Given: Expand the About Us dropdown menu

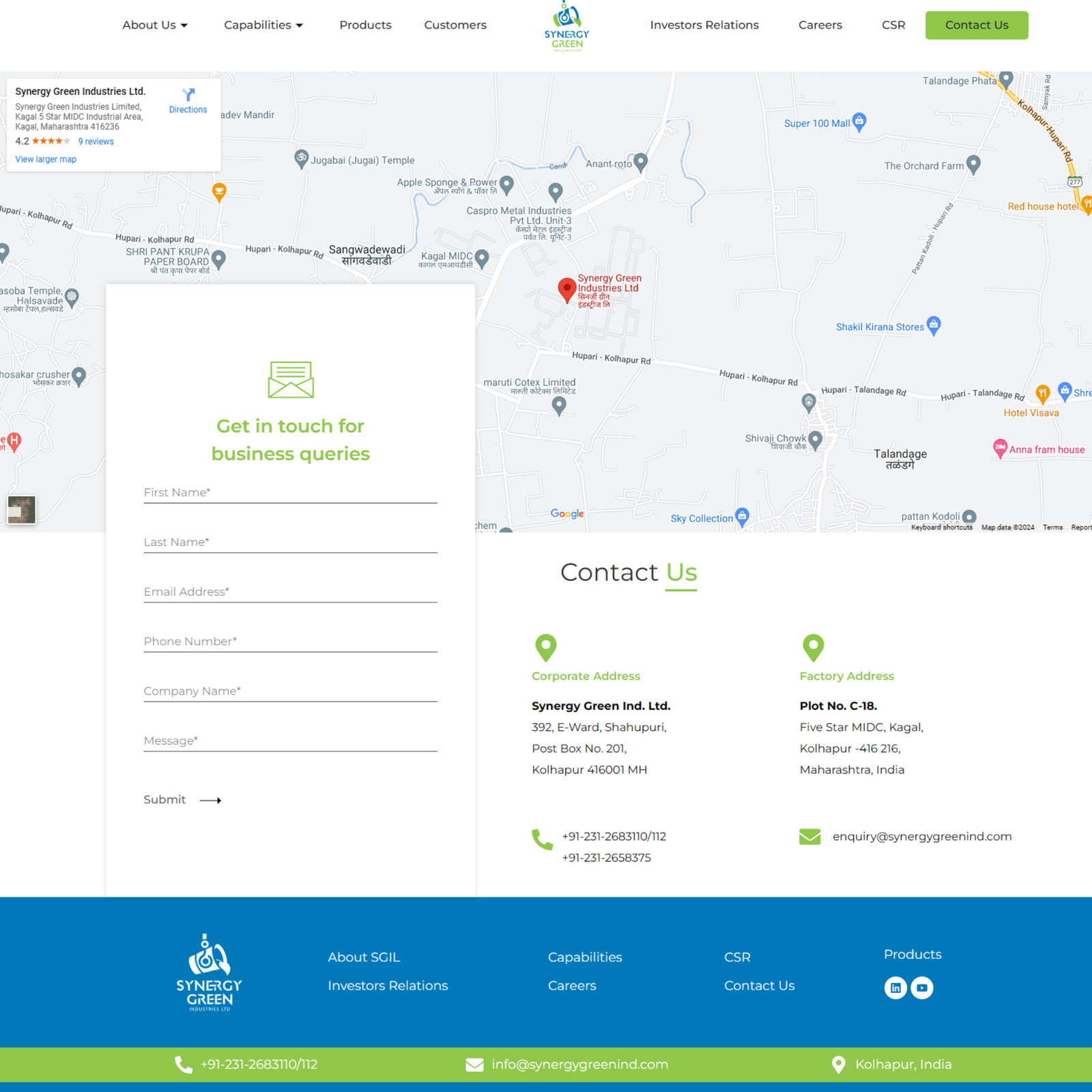Looking at the screenshot, I should pyautogui.click(x=155, y=25).
